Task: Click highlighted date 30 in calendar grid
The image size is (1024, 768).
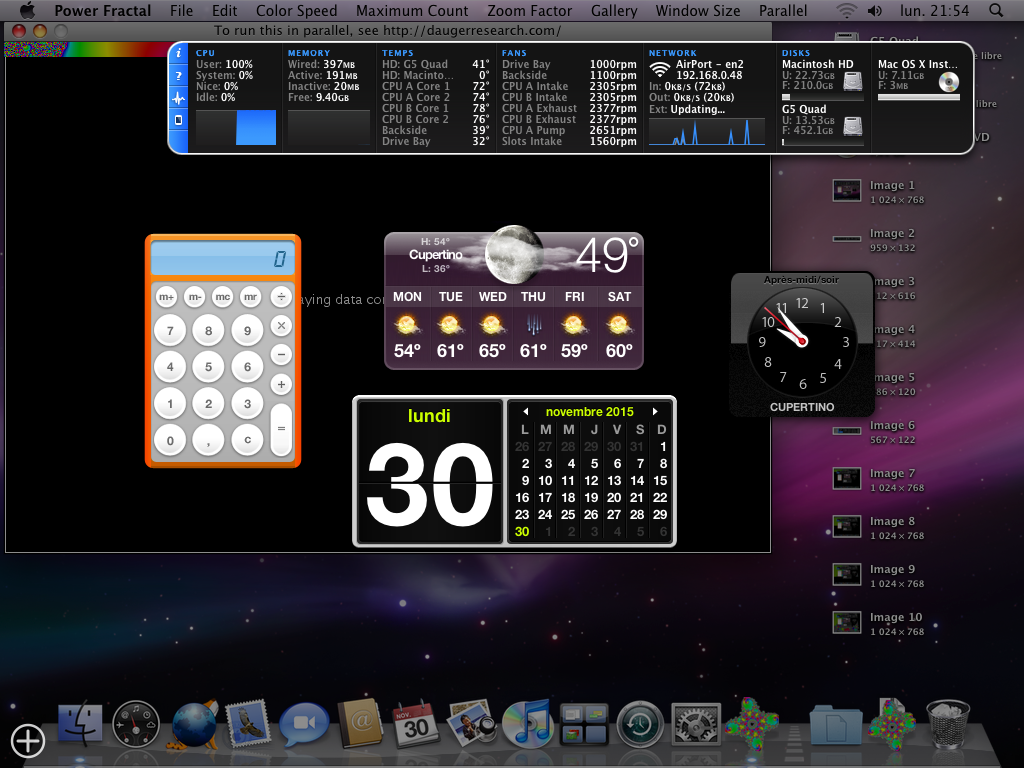Action: click(522, 532)
